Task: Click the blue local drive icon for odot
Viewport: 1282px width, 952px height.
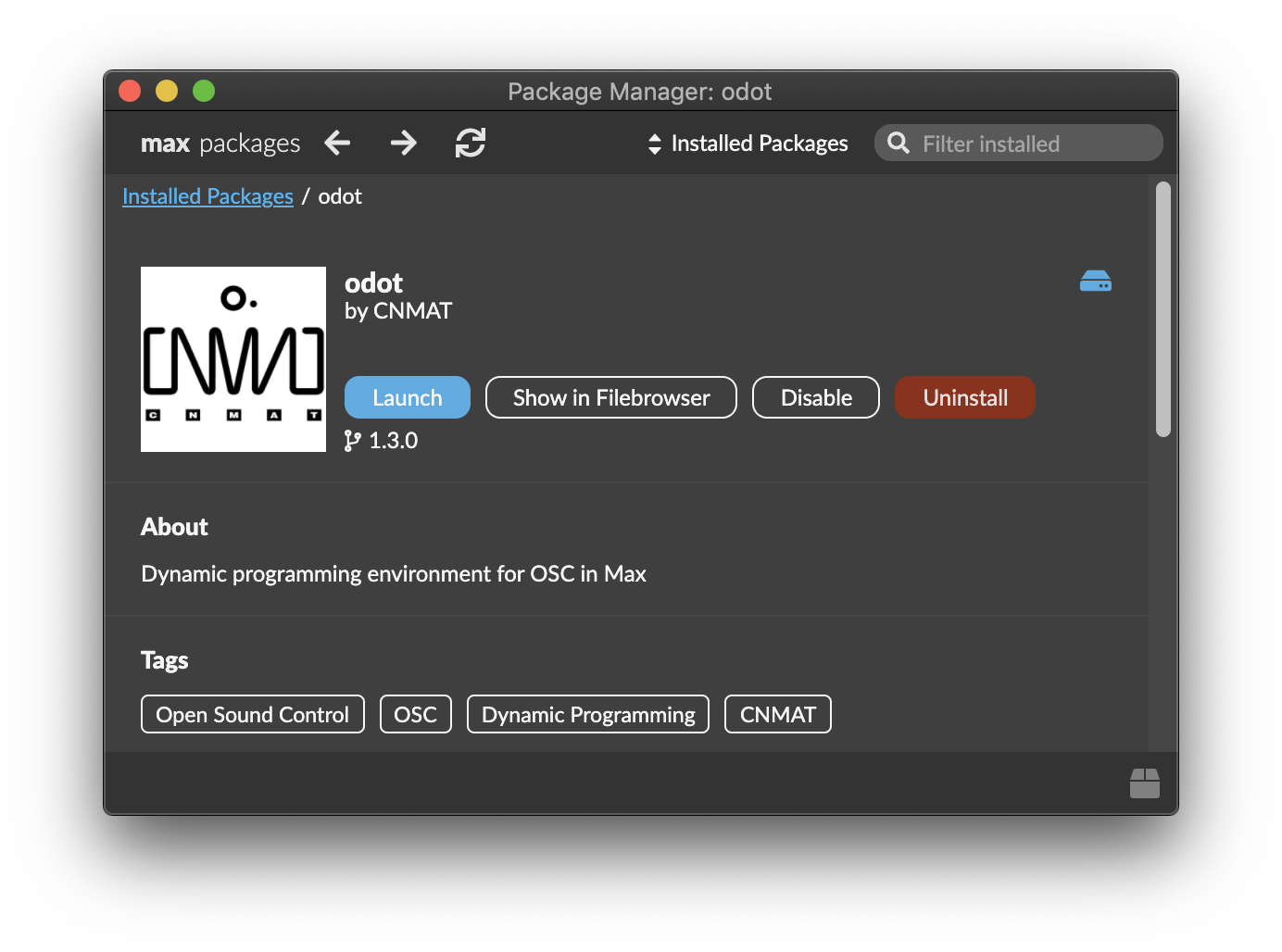Action: [x=1096, y=281]
